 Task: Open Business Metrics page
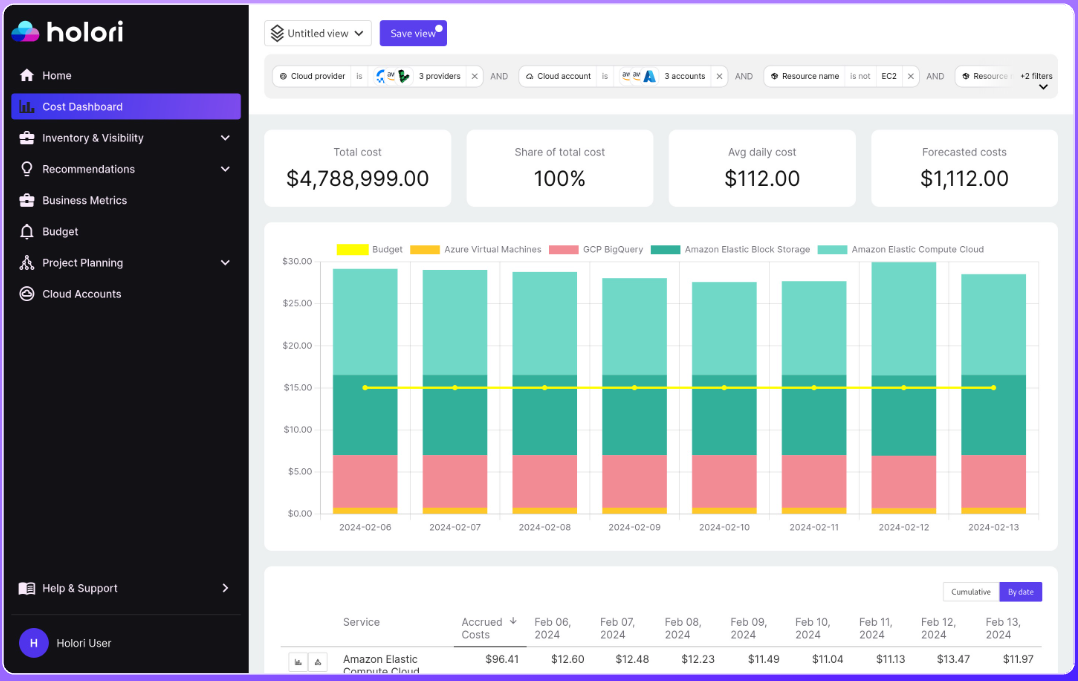(126, 201)
